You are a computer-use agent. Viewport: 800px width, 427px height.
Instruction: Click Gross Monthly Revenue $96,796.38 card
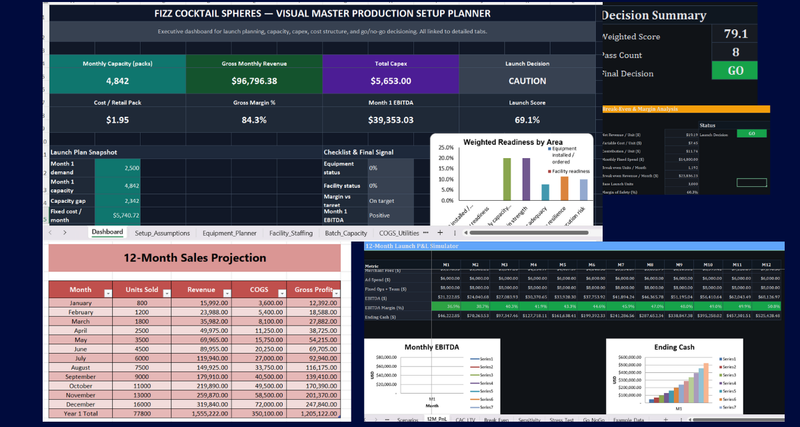254,74
